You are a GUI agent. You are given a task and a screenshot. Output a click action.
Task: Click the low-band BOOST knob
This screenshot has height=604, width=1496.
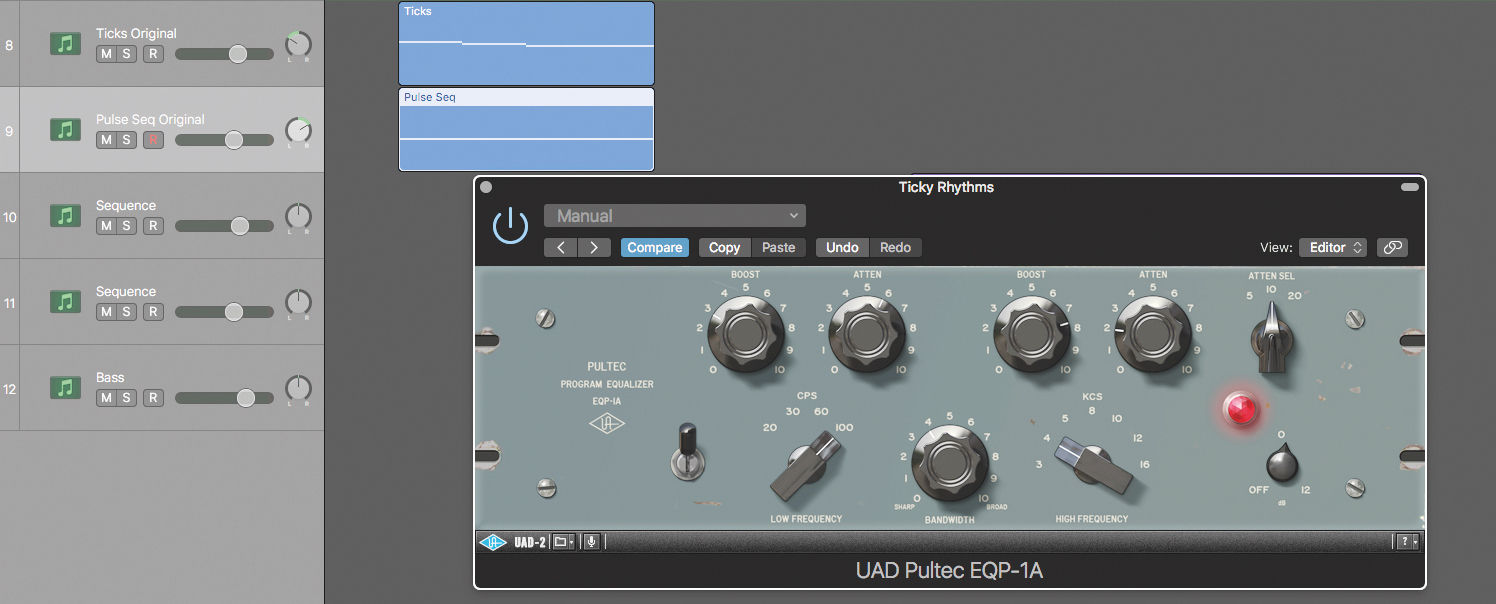(x=746, y=335)
